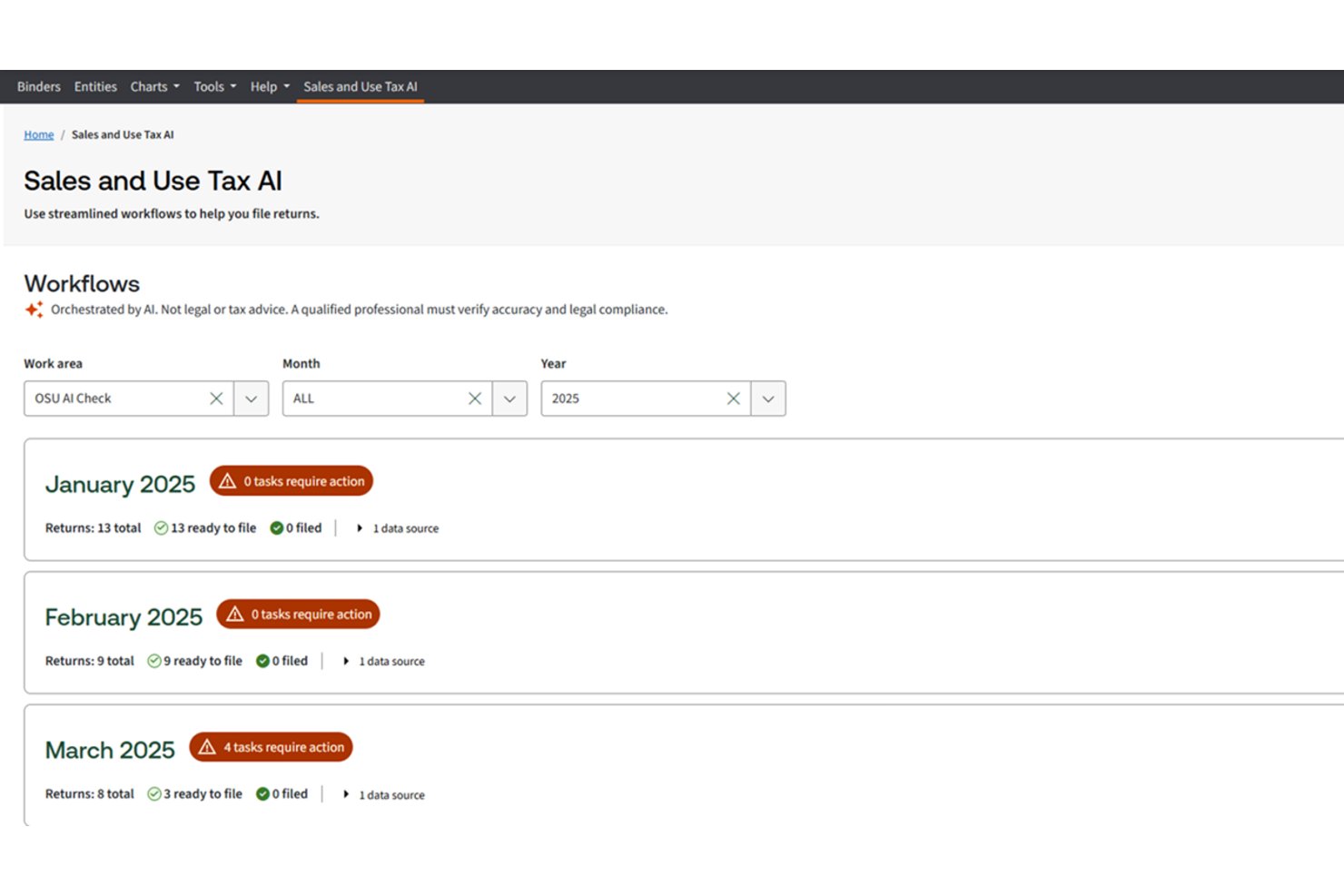Click February's 0 filed green check icon
The image size is (1344, 896).
[262, 661]
